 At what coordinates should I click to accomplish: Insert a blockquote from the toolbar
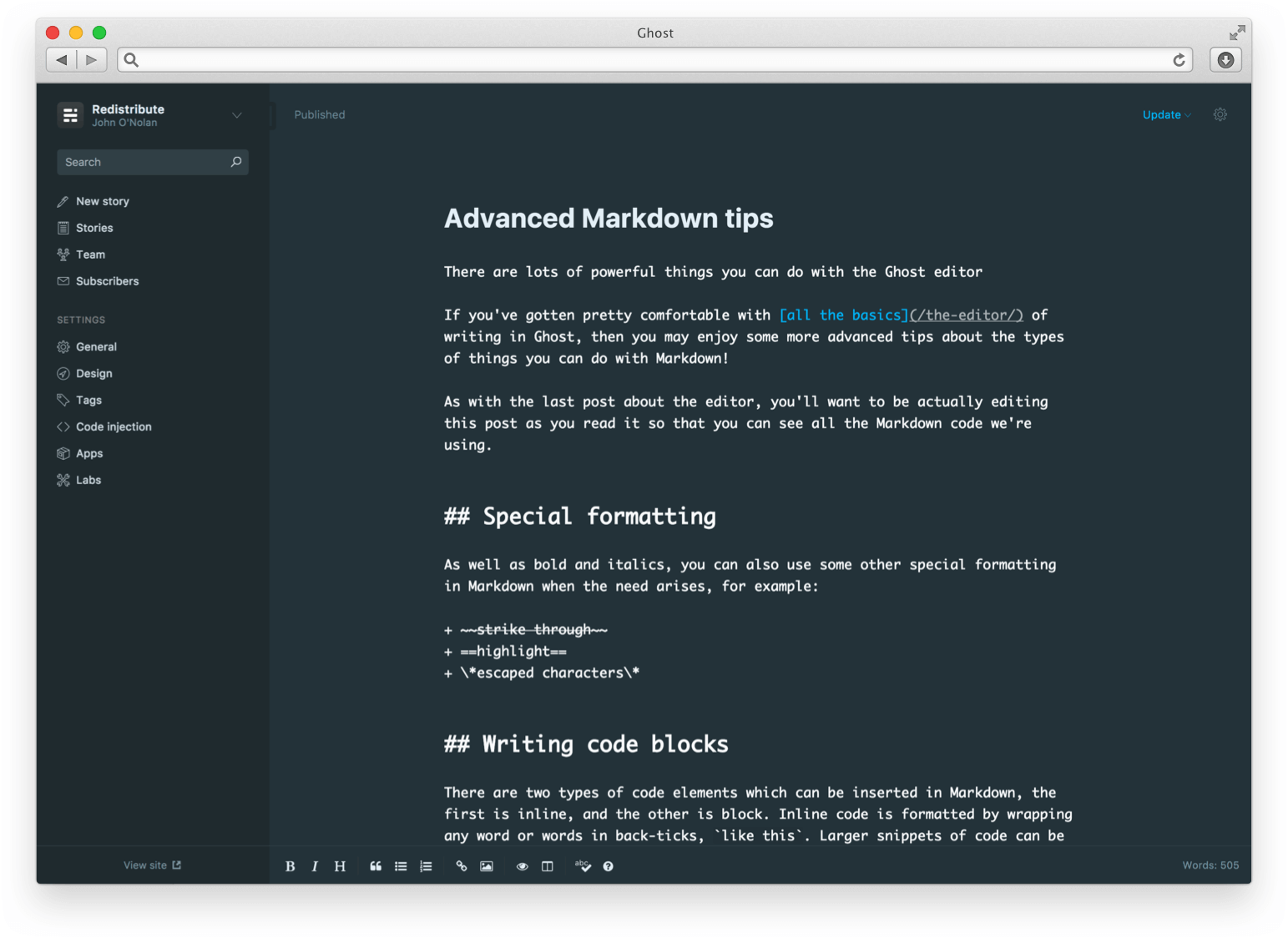pyautogui.click(x=376, y=866)
